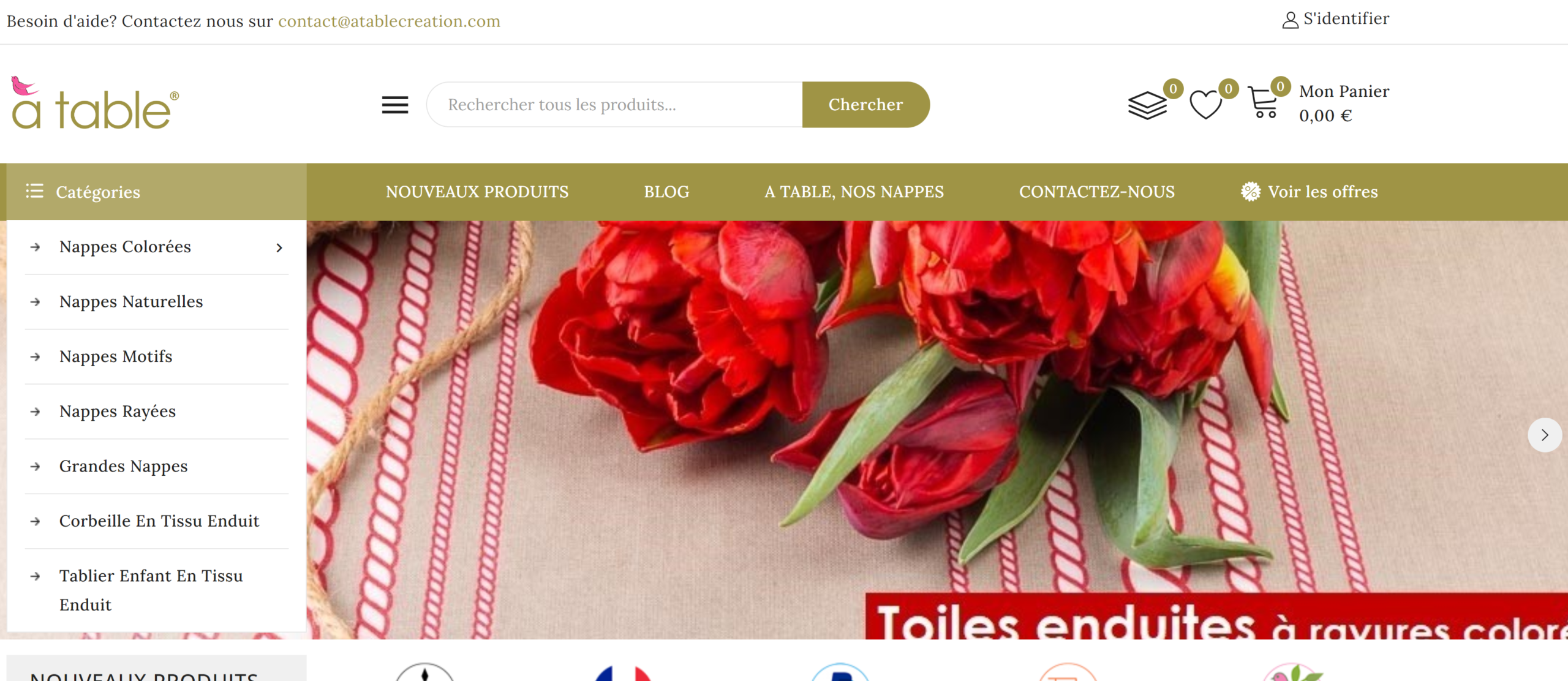
Task: Advance banner with next slide arrow
Action: (x=1545, y=435)
